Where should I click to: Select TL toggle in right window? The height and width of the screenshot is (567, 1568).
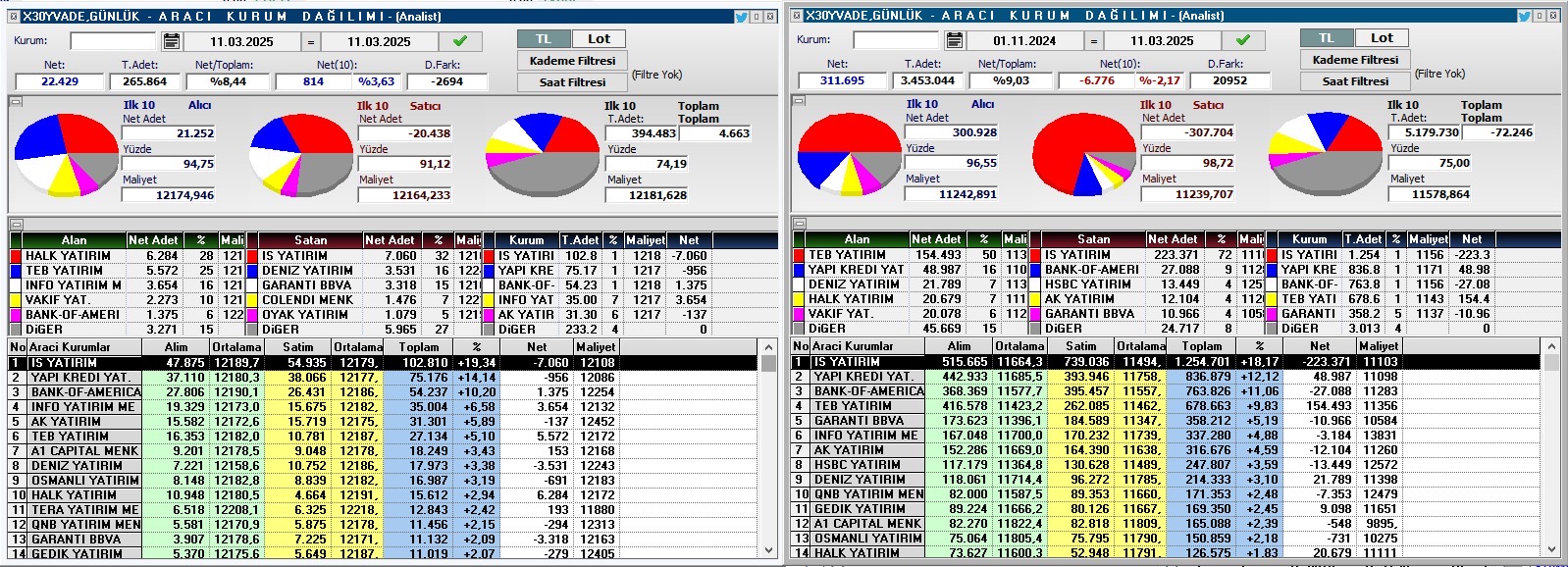[1327, 38]
